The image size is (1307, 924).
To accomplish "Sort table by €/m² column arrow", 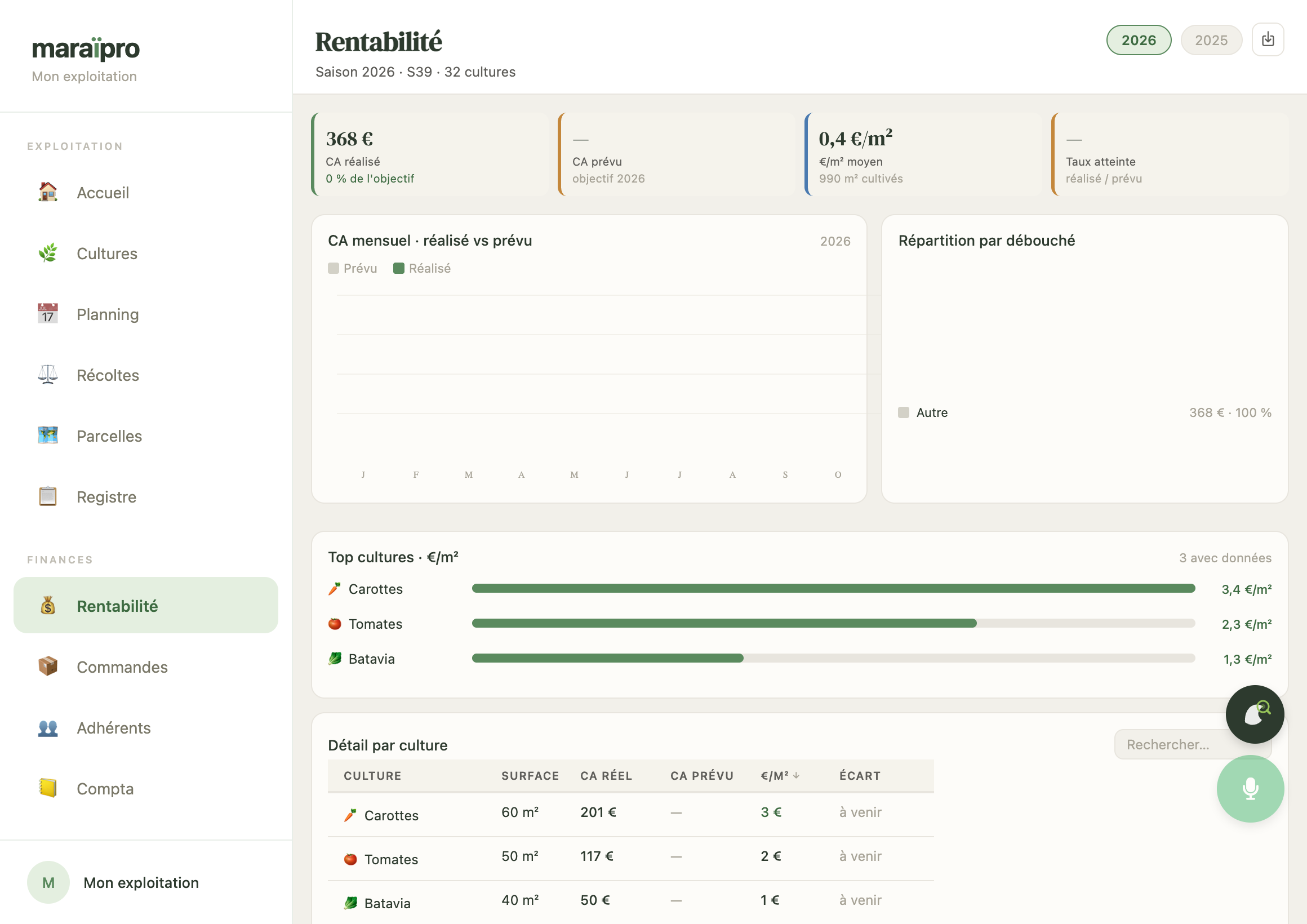I will click(x=796, y=775).
